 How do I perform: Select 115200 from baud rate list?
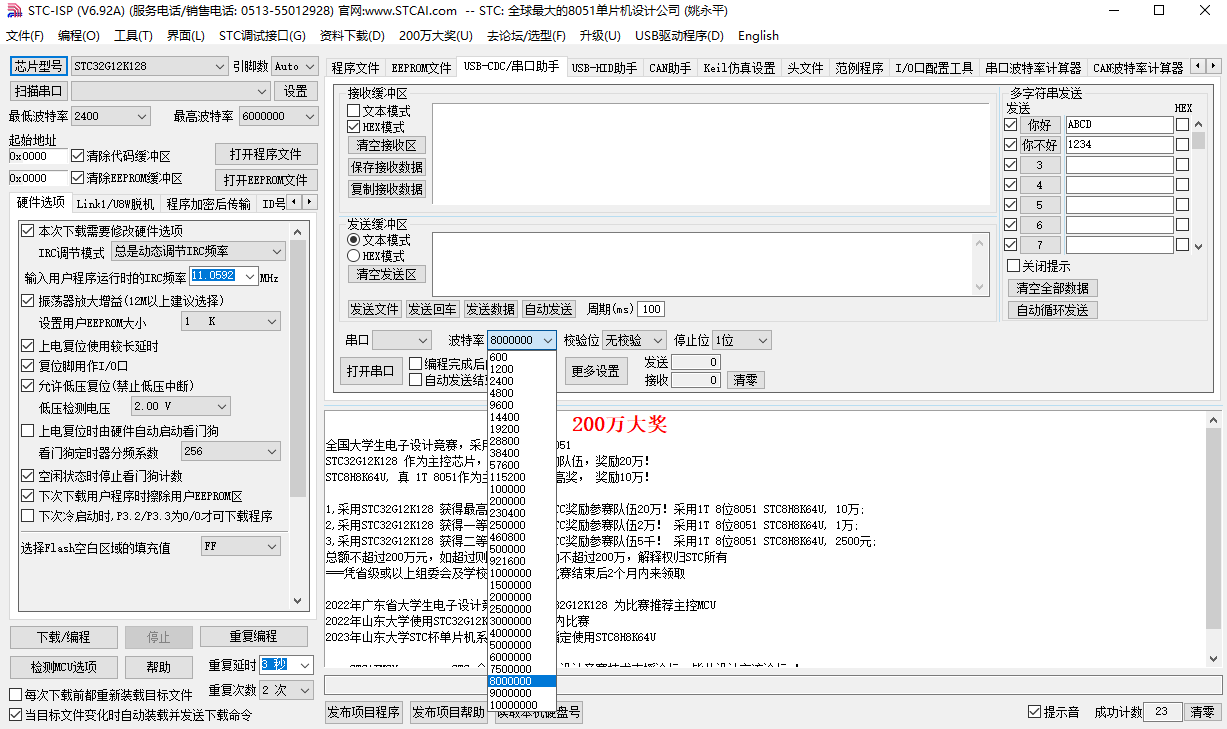(x=508, y=477)
